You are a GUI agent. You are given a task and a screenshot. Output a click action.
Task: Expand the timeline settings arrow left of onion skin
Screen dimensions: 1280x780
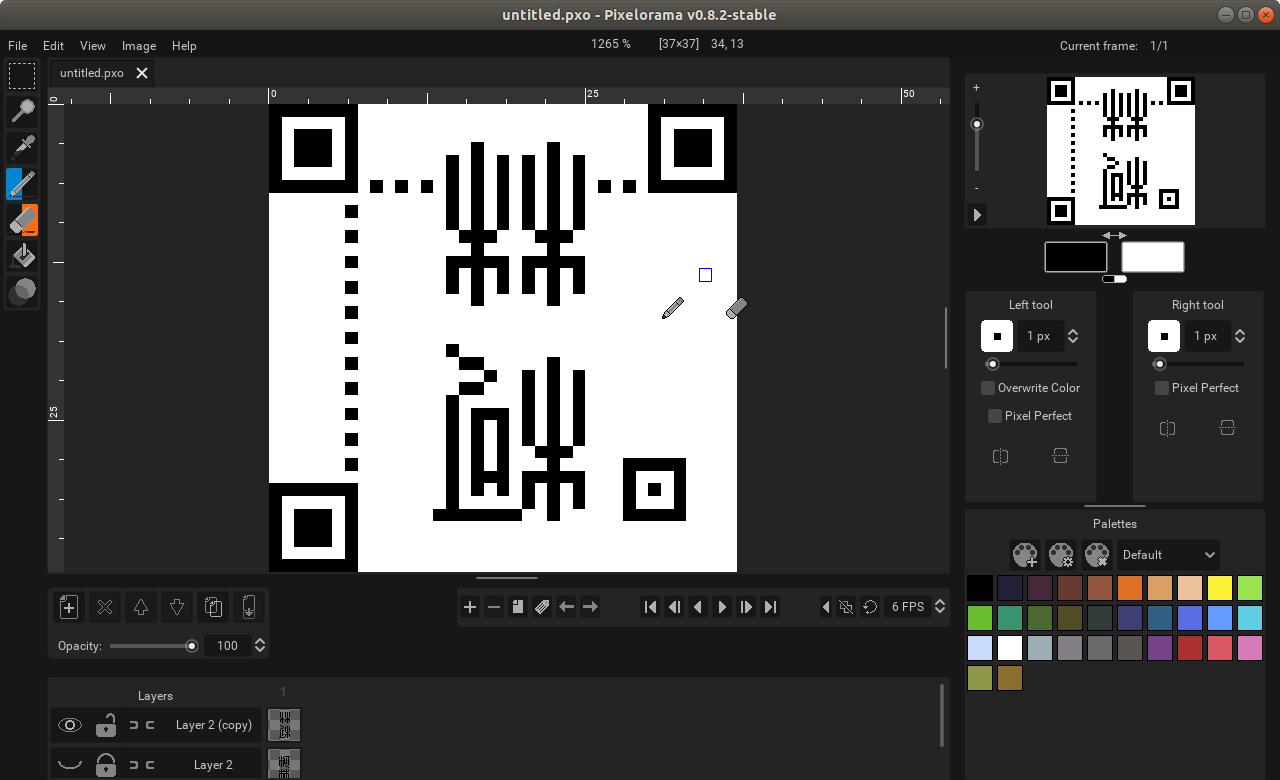click(826, 607)
